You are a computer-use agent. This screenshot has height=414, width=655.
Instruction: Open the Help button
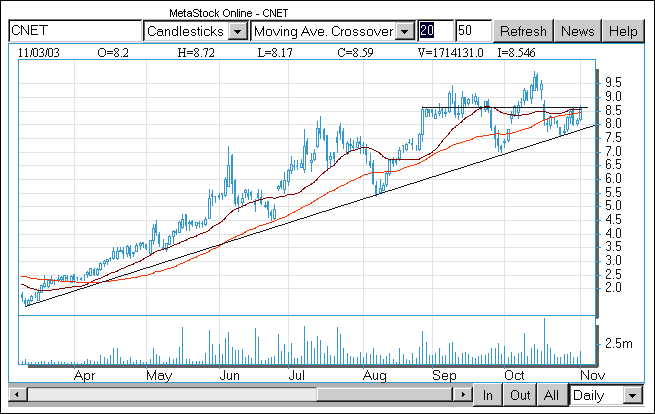[x=623, y=31]
